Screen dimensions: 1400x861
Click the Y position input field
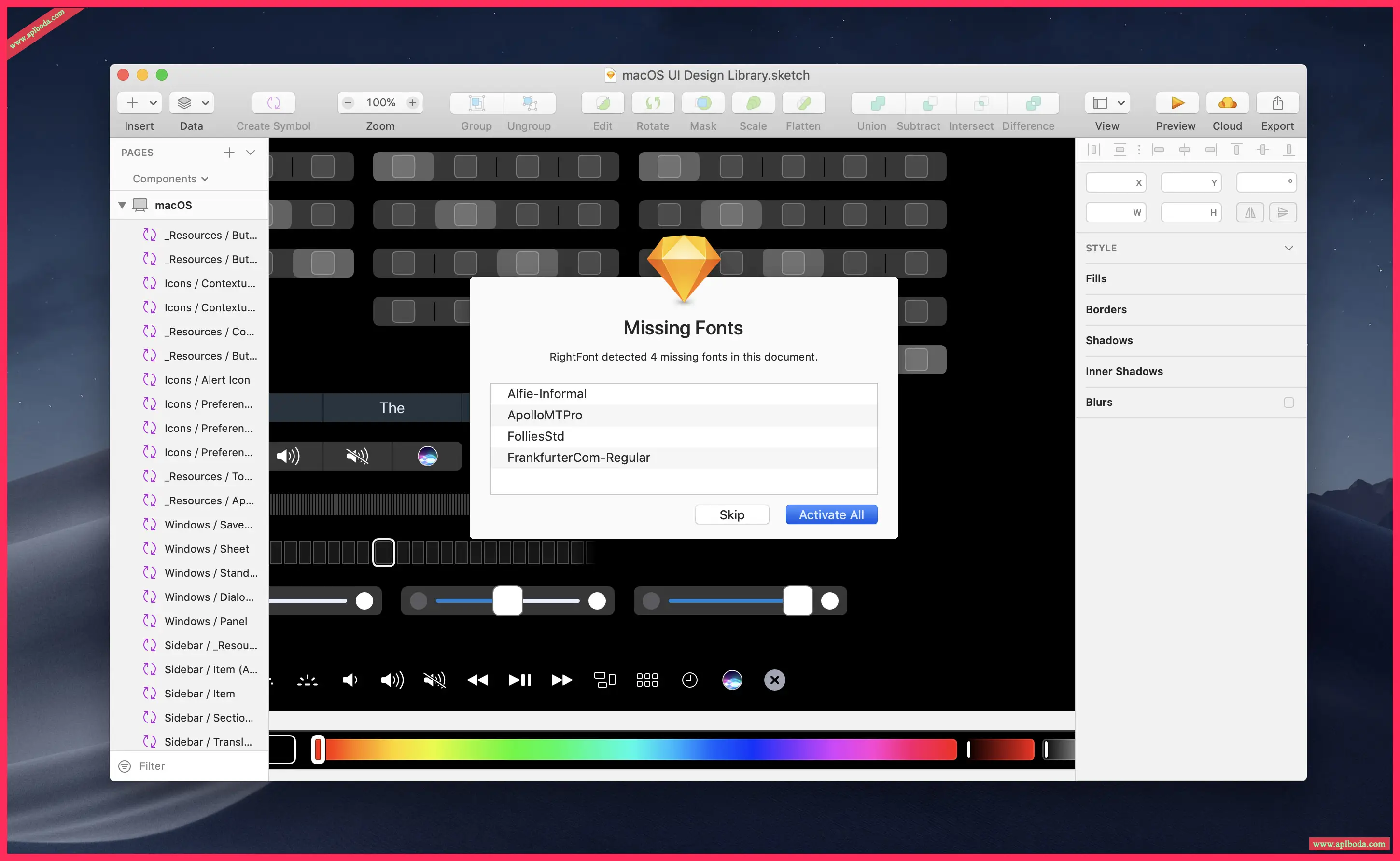coord(1191,183)
